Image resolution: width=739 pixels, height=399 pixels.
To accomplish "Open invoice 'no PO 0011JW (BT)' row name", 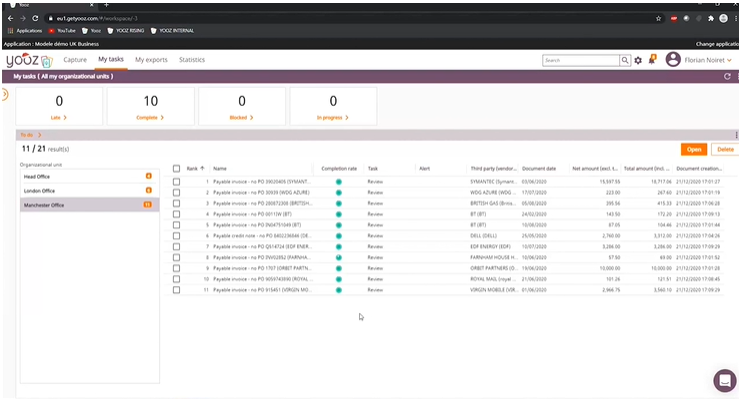I will pyautogui.click(x=252, y=214).
